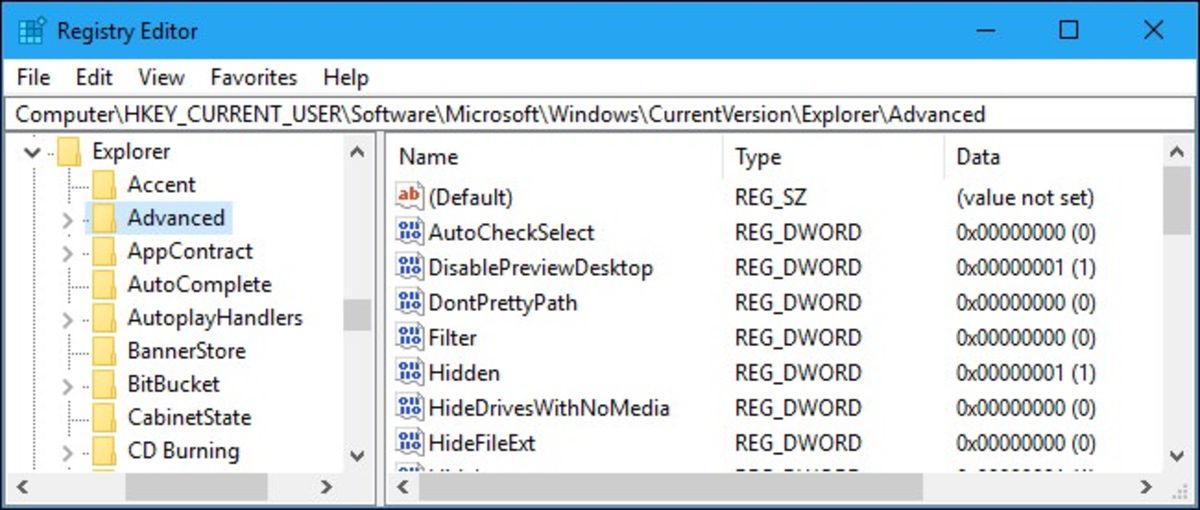Screen dimensions: 1200x510
Task: Click the Filter value name
Action: tap(453, 337)
